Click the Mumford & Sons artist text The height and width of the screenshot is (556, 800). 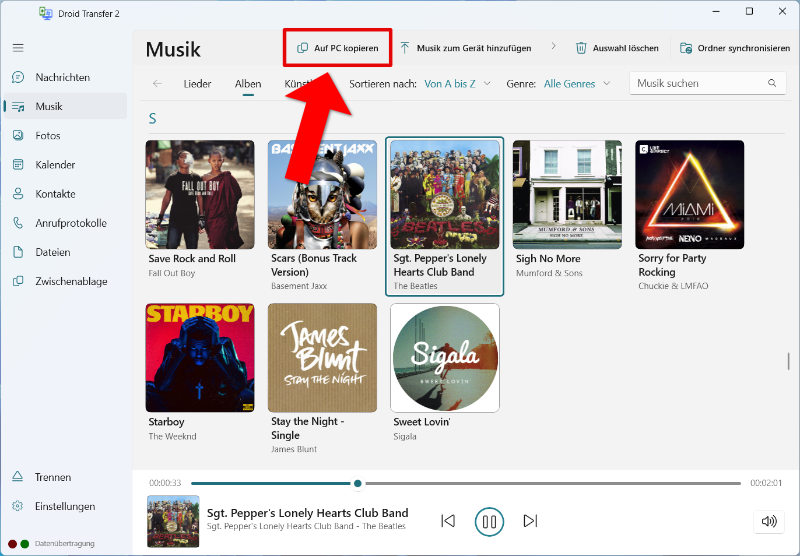[549, 273]
